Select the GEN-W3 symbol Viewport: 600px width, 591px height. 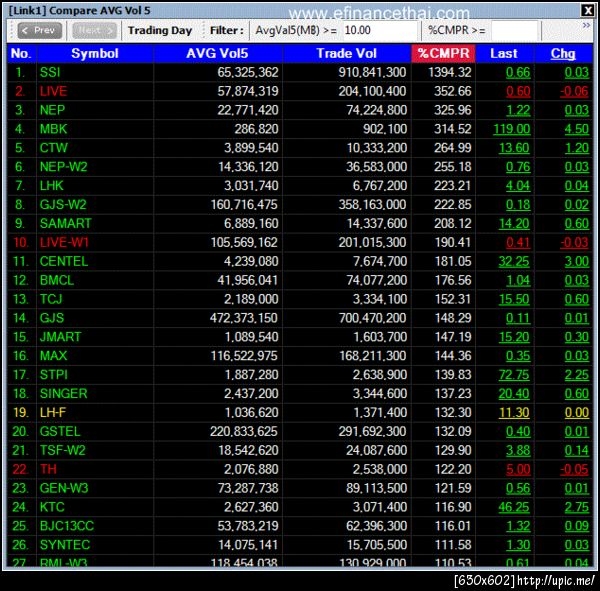[x=64, y=488]
